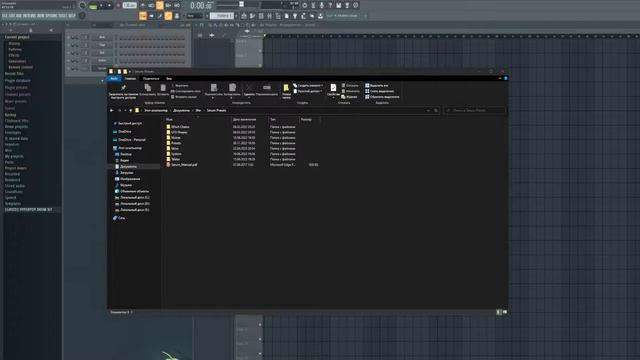Click the Вставить icon in Explorer ribbon
Image resolution: width=640 pixels, height=360 pixels.
163,88
